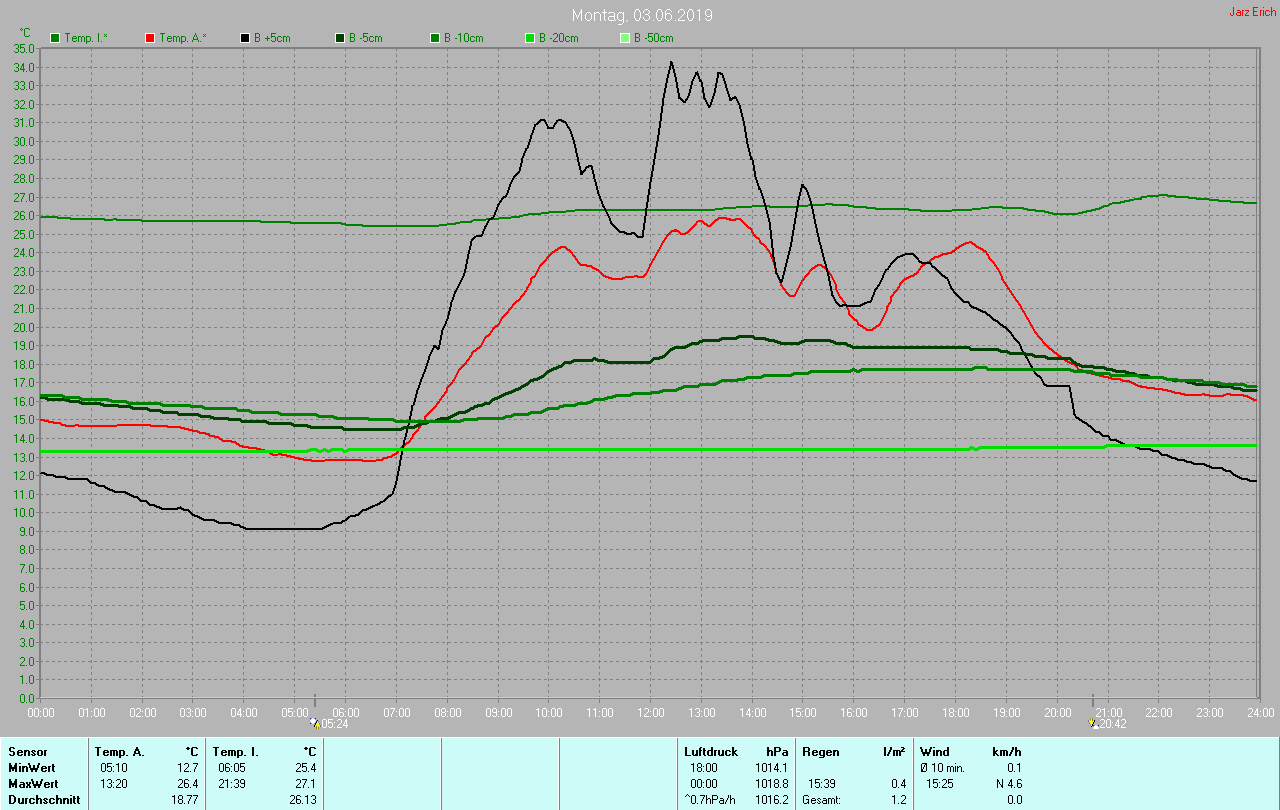This screenshot has width=1280, height=810.
Task: Click the black B +5cm legend square
Action: click(245, 38)
